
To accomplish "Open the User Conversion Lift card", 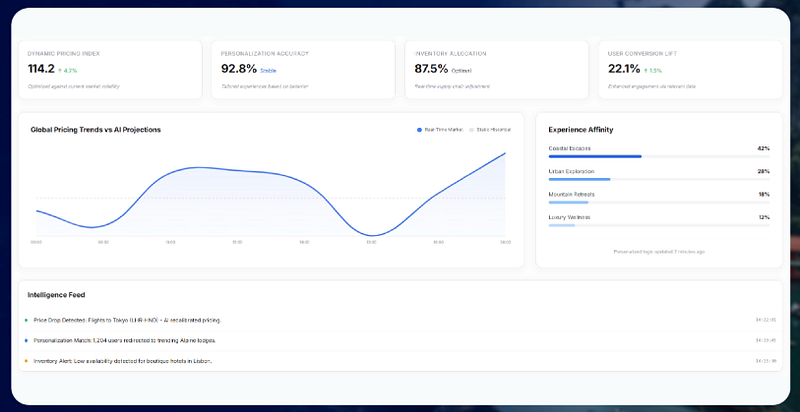I will (690, 70).
